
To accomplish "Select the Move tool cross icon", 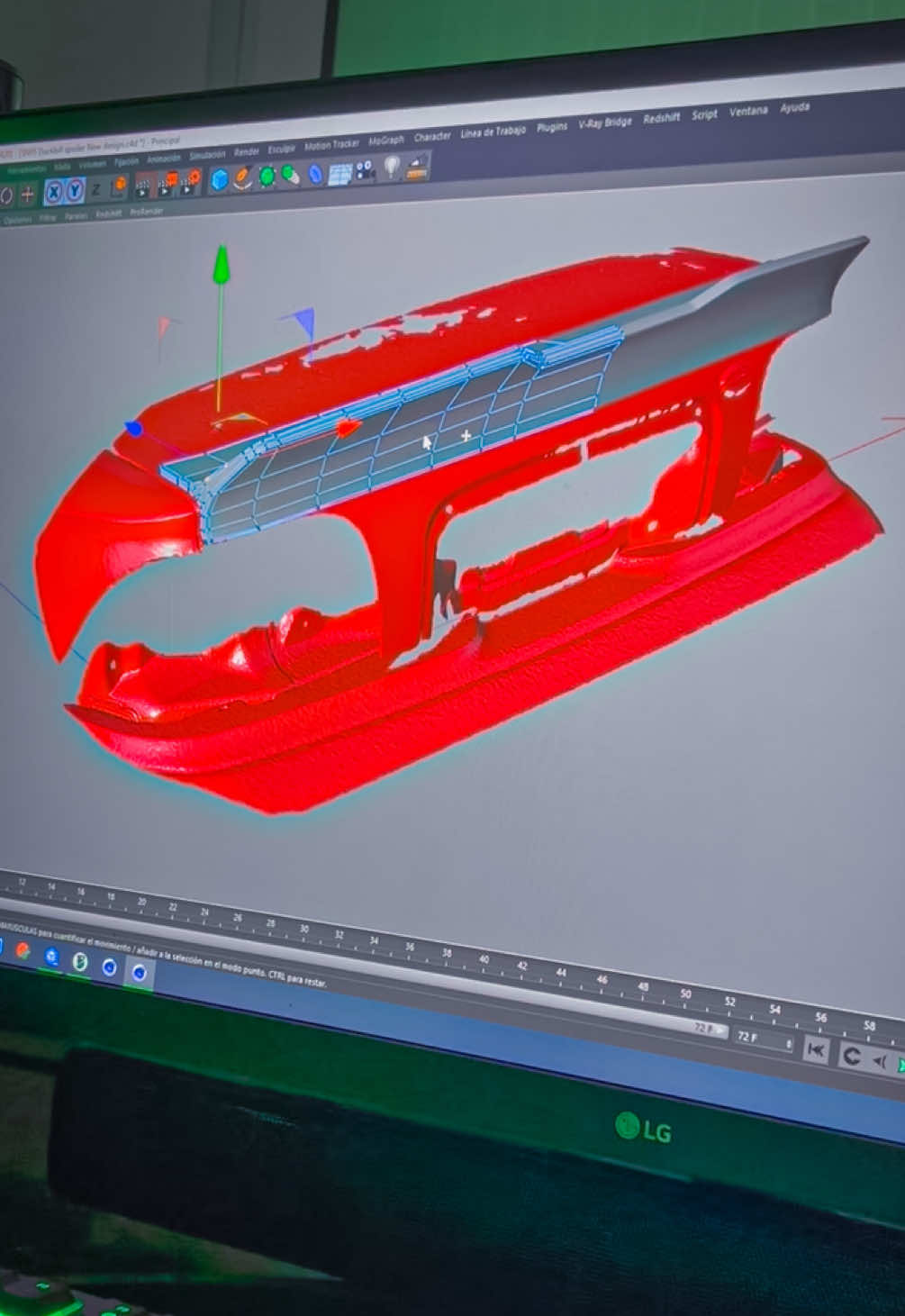I will pyautogui.click(x=27, y=194).
